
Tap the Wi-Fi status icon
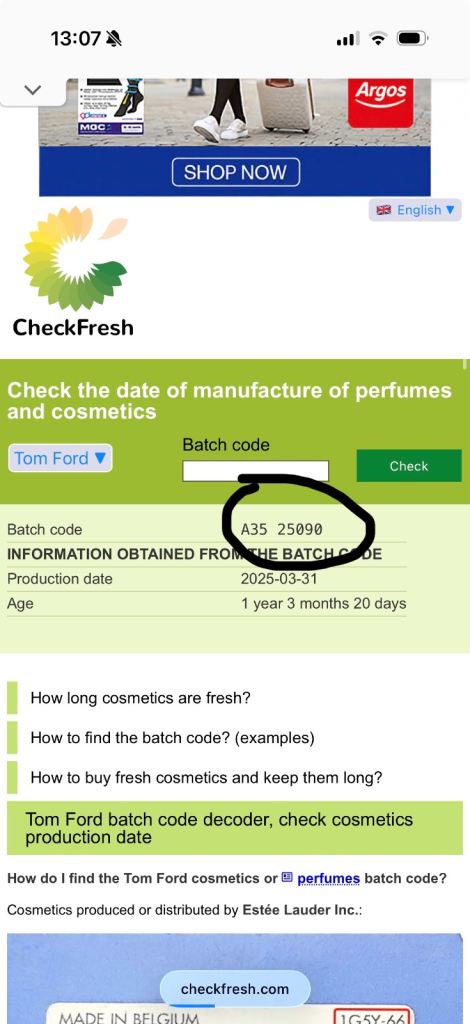tap(378, 39)
